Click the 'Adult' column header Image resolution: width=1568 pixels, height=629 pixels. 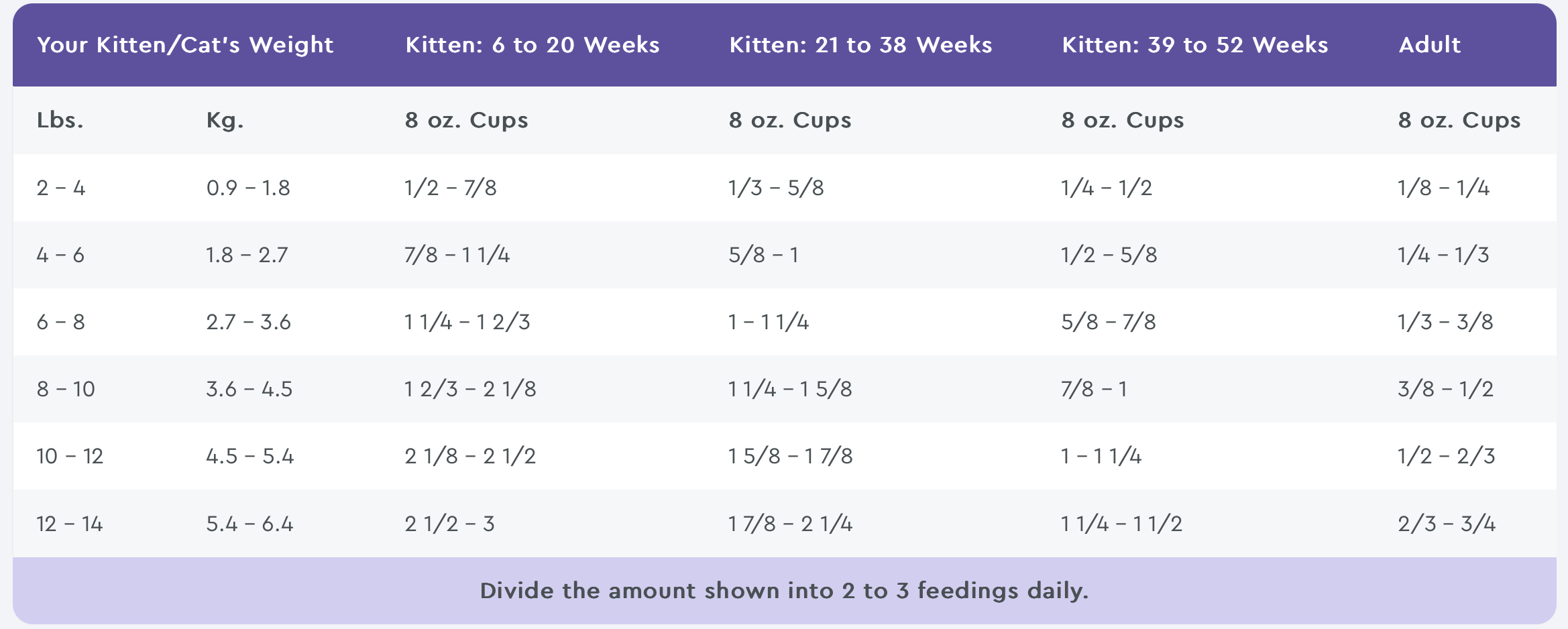(1429, 45)
